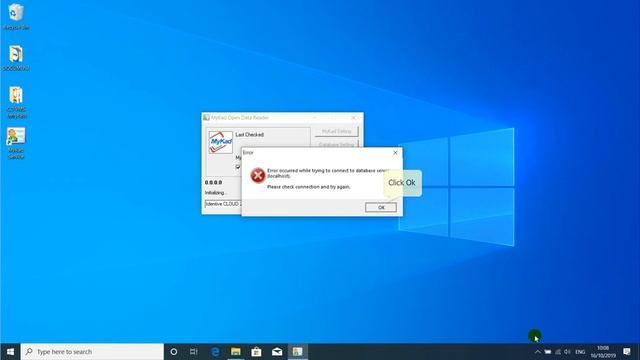Click OK in the Error dialog

tap(380, 207)
